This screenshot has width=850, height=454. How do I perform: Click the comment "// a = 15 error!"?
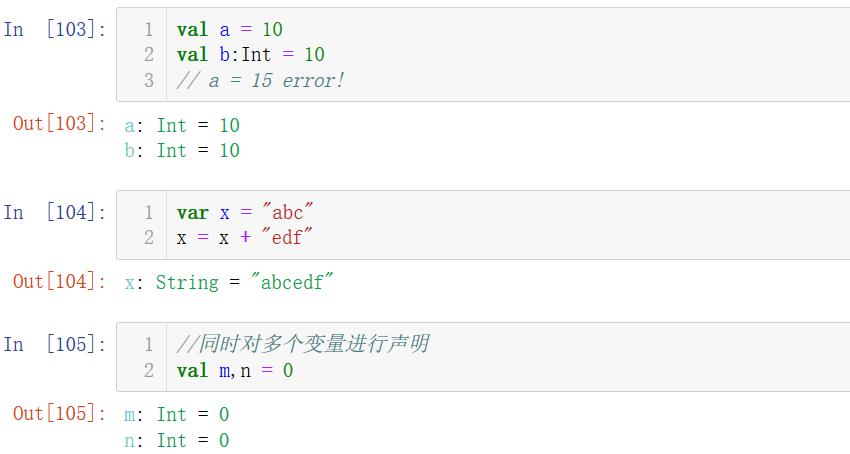click(260, 81)
